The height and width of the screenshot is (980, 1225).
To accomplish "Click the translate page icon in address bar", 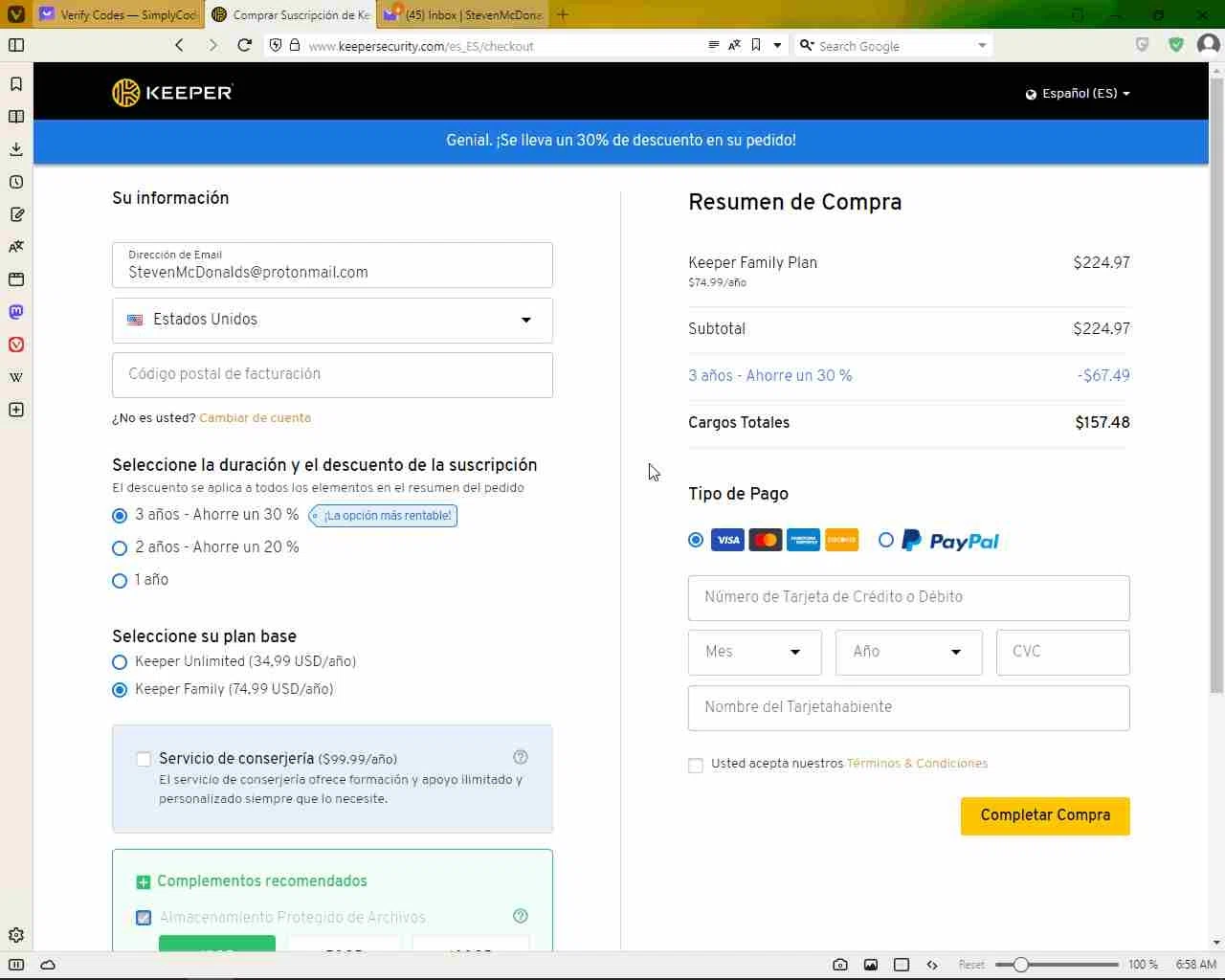I will click(x=734, y=45).
